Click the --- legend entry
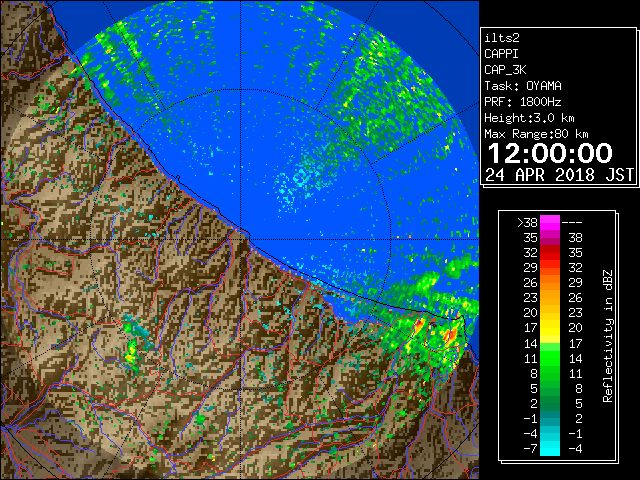 572,222
